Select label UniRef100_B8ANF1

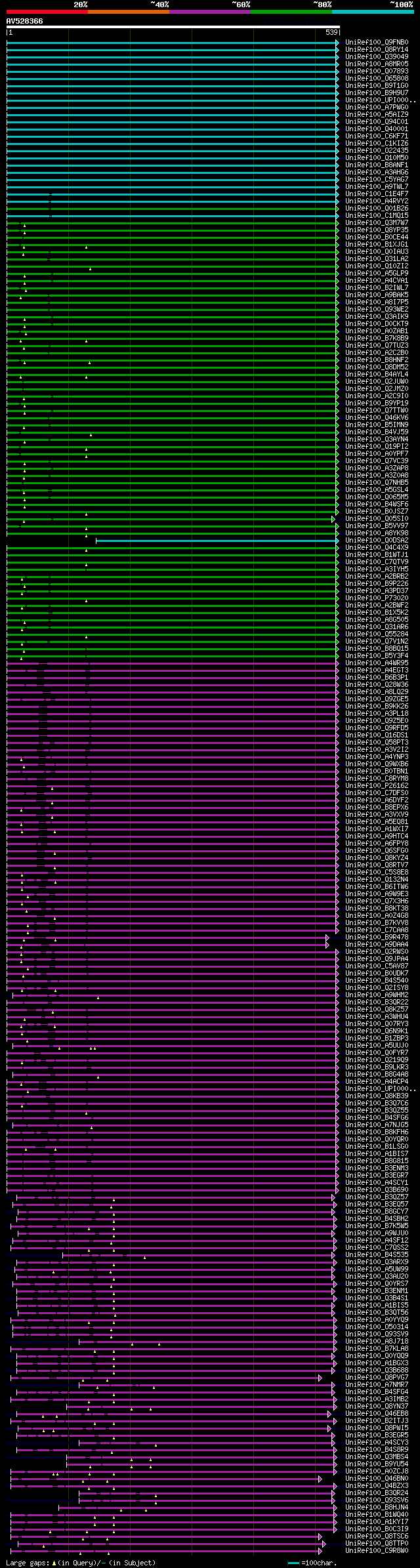point(377,165)
